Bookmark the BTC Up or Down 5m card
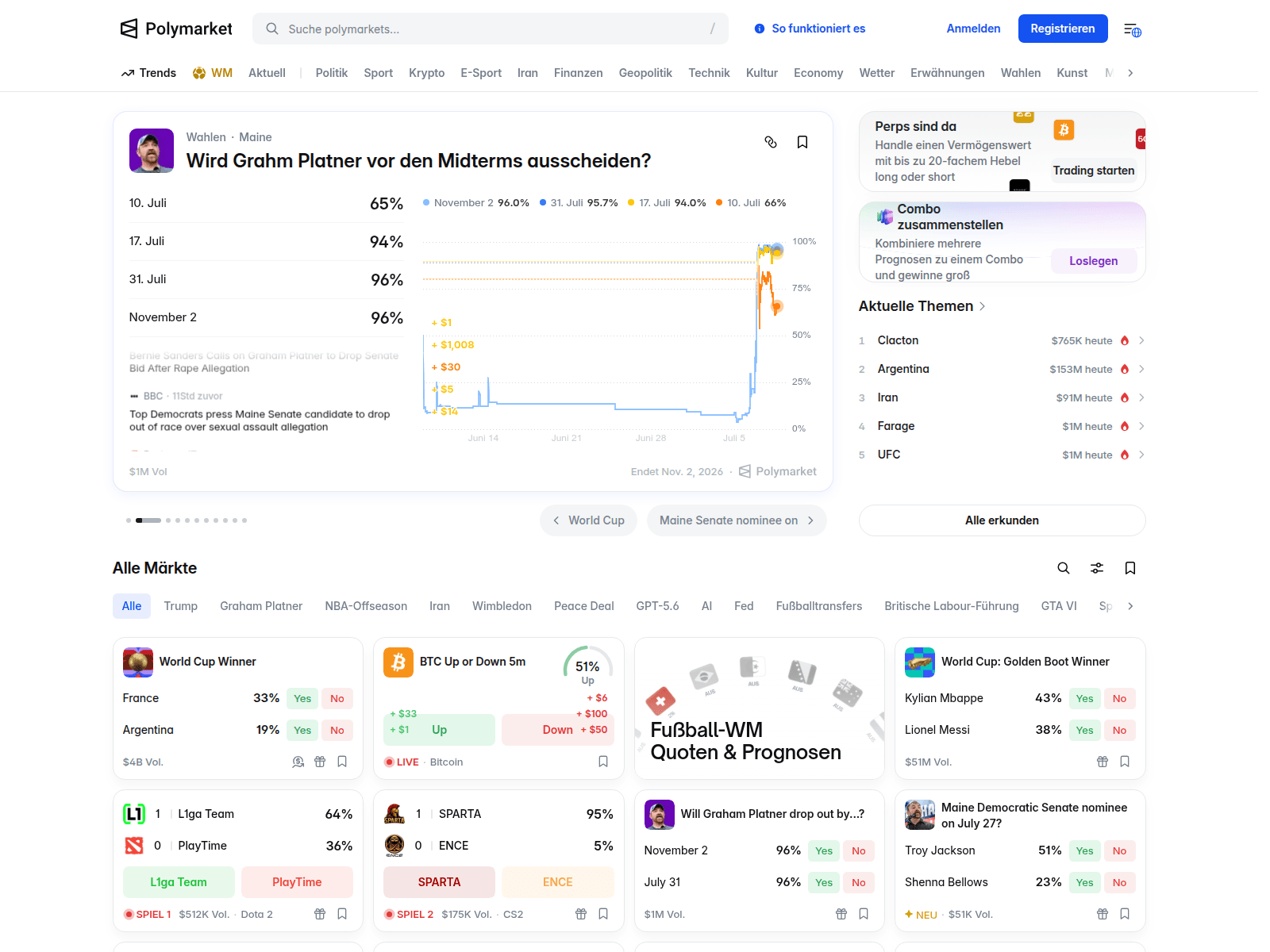The height and width of the screenshot is (952, 1270). [x=603, y=762]
